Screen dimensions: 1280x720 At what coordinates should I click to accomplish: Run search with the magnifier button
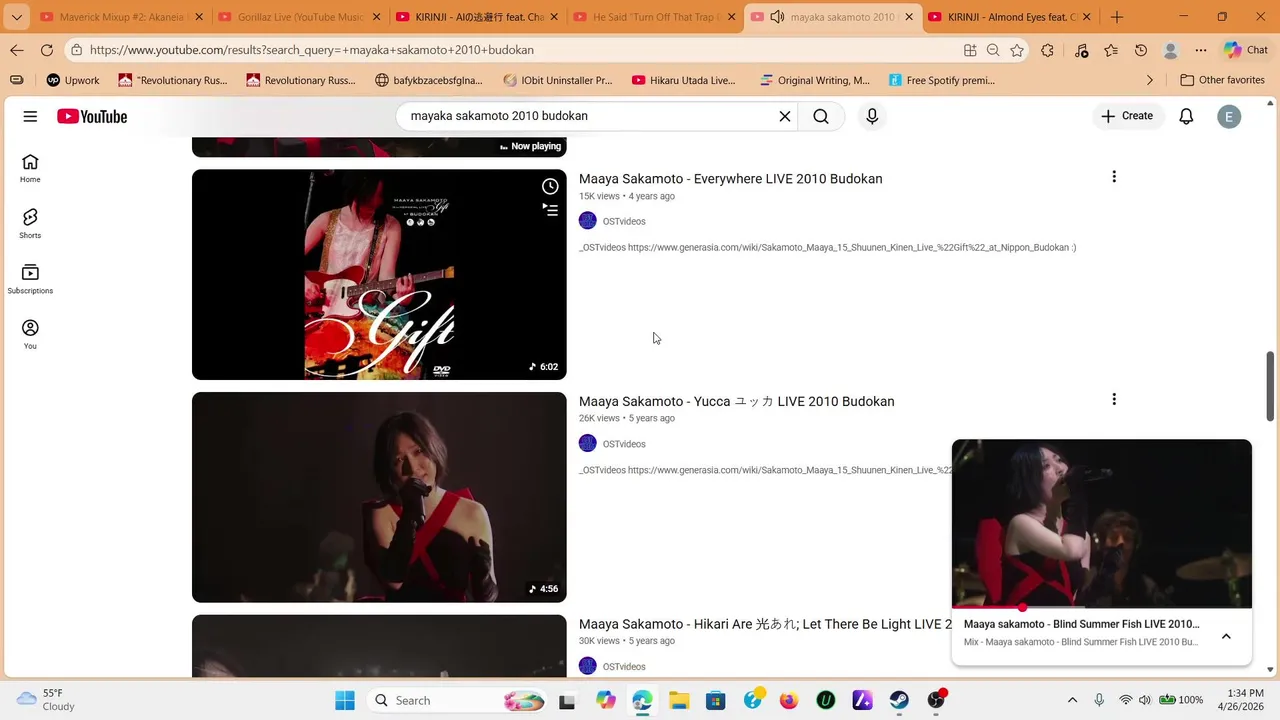[x=821, y=116]
